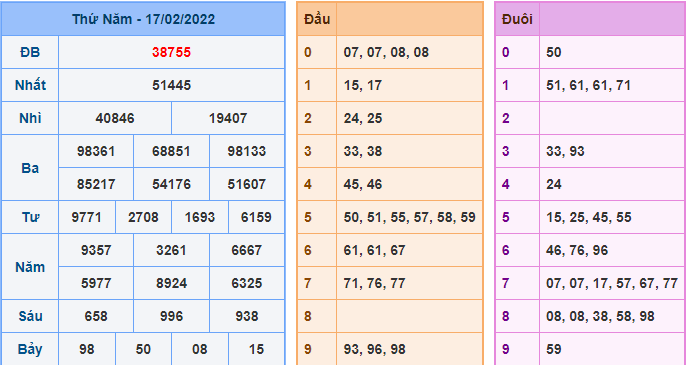Viewport: 686px width, 365px height.
Task: Click Đuôi row 5 values '15, 25, 45, 55'
Action: click(x=588, y=218)
